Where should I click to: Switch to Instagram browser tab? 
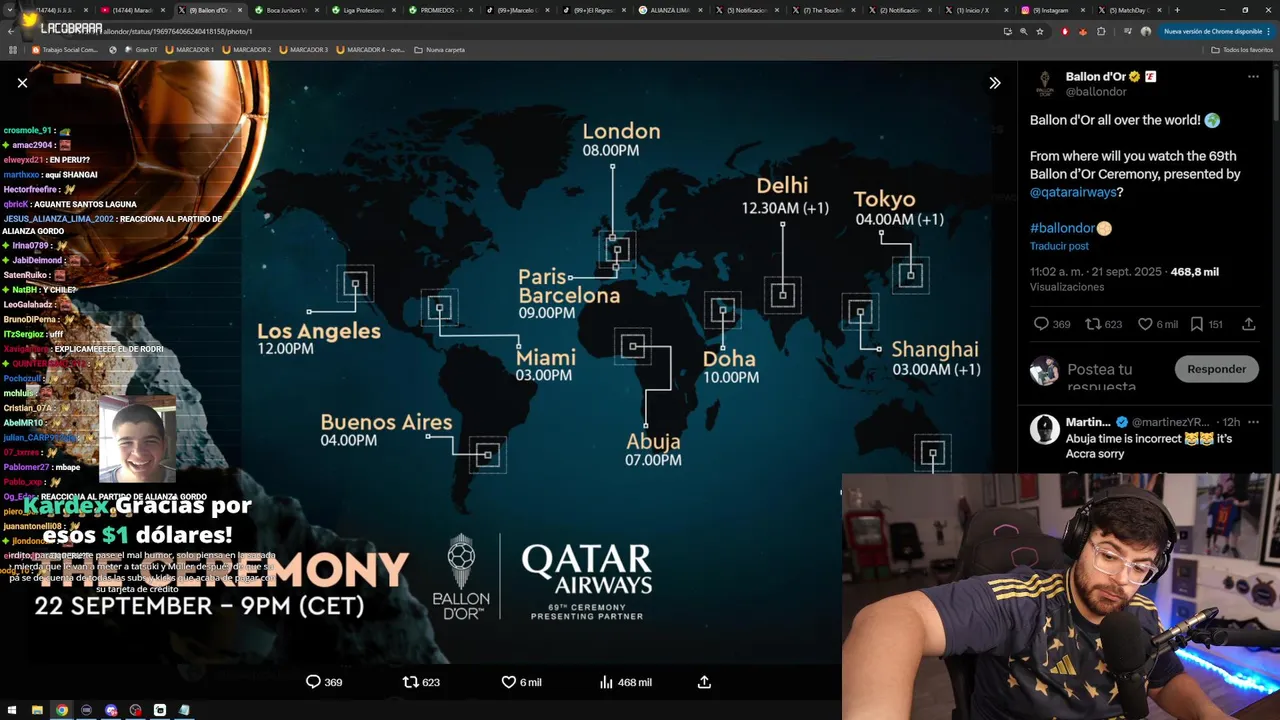coord(1050,10)
